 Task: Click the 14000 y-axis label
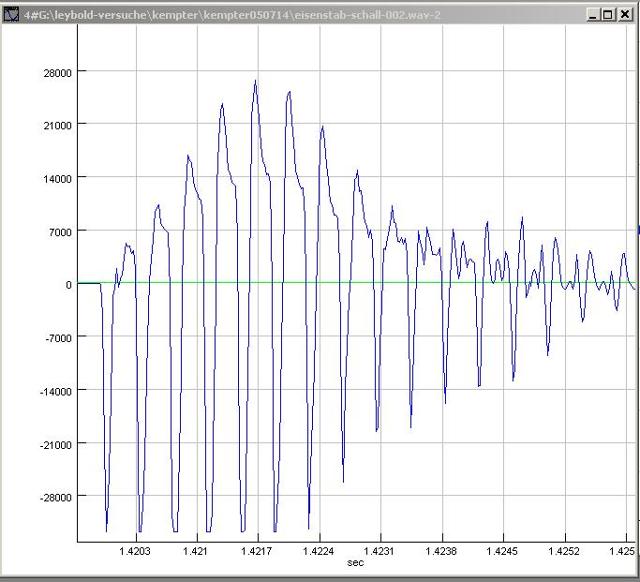[x=58, y=179]
